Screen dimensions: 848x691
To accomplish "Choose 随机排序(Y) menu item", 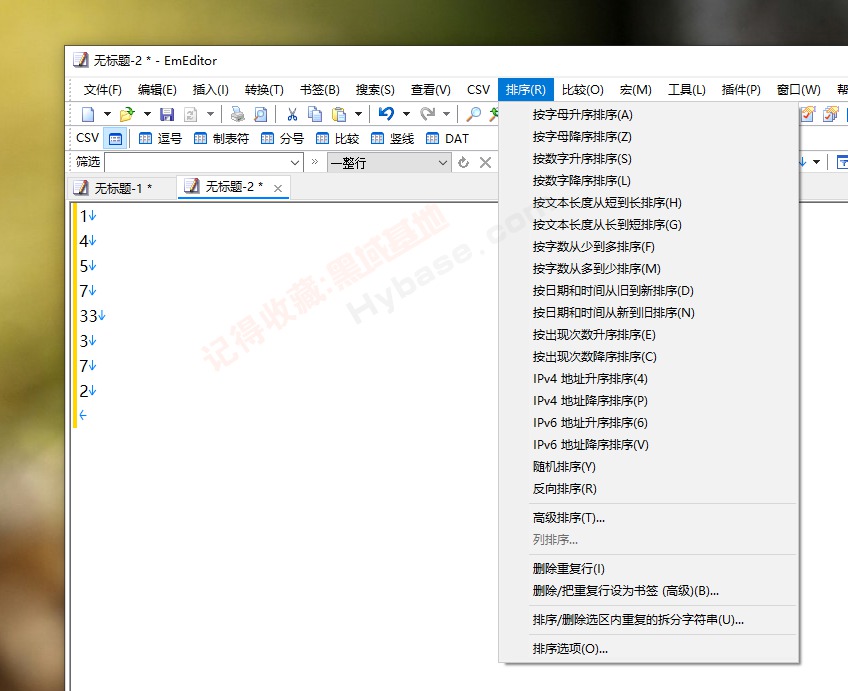I will point(649,467).
